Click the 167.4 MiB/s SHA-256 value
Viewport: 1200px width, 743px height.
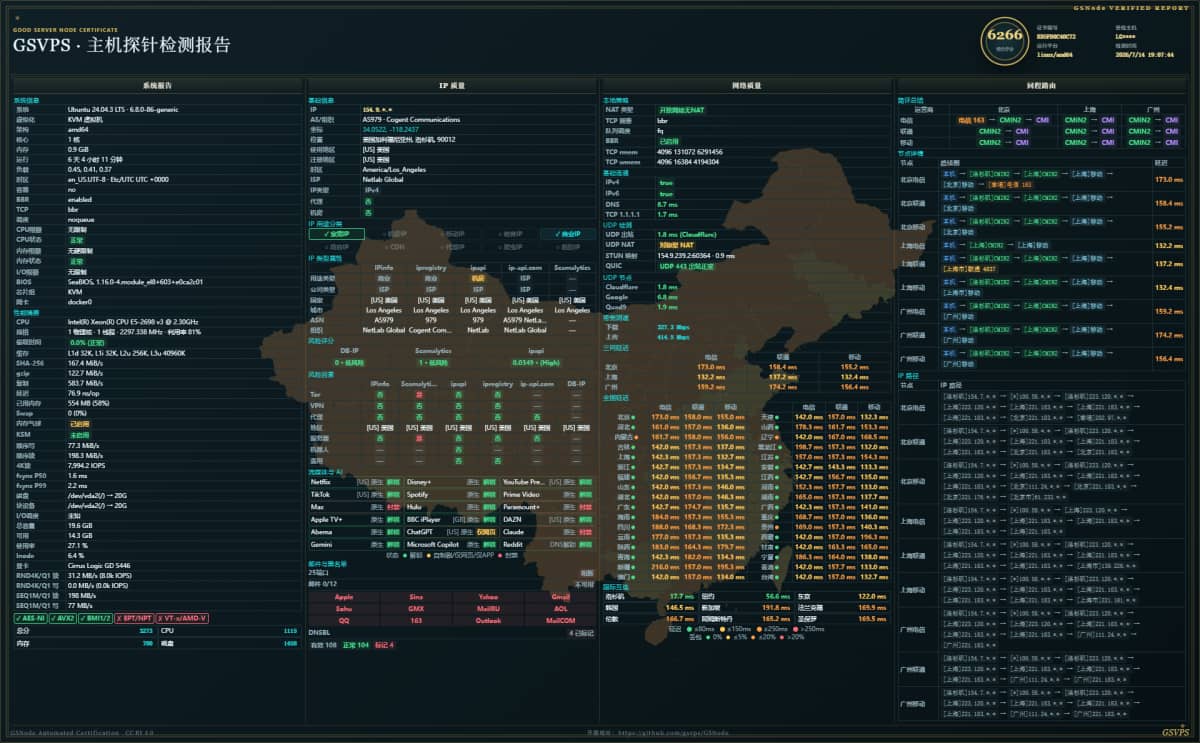86,362
